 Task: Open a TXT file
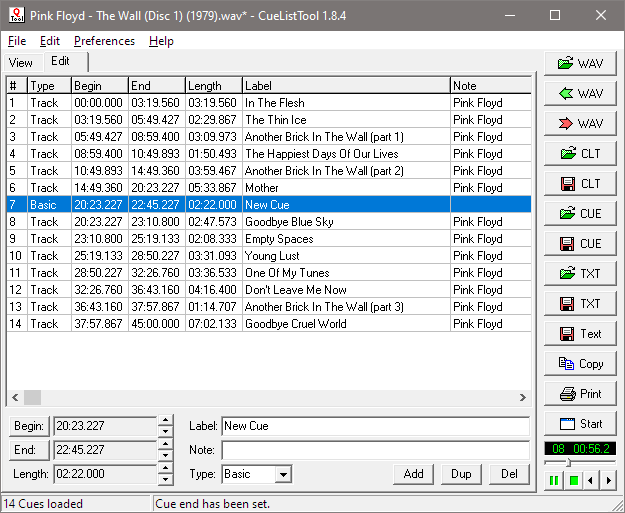click(580, 274)
